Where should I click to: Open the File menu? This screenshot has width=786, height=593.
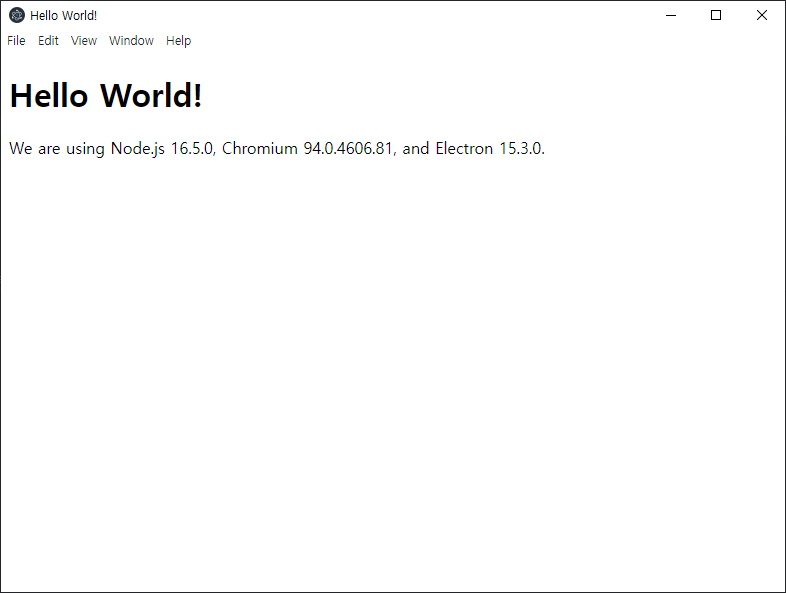[16, 41]
